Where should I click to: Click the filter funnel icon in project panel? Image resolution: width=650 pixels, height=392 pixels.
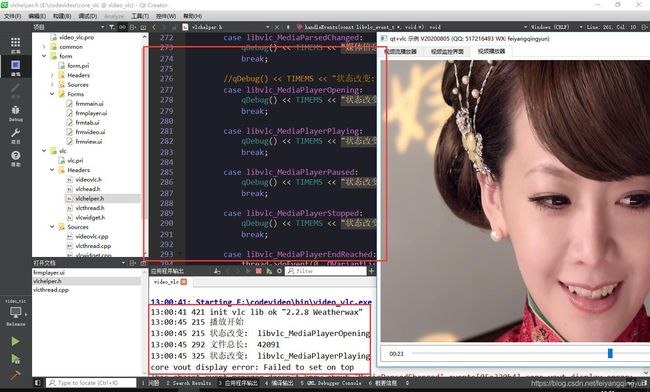pos(112,27)
